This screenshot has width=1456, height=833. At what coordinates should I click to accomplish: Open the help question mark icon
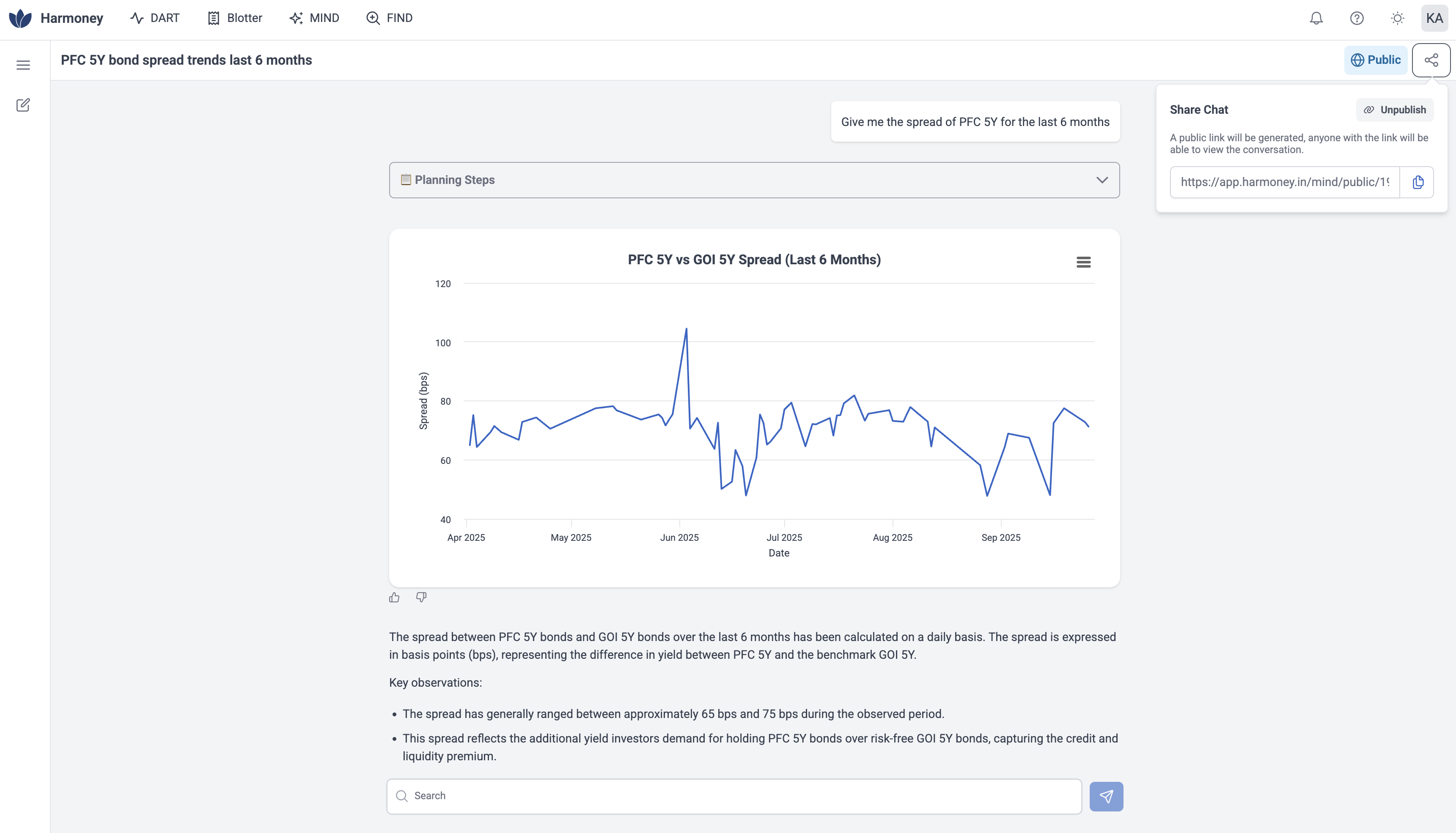click(1357, 18)
